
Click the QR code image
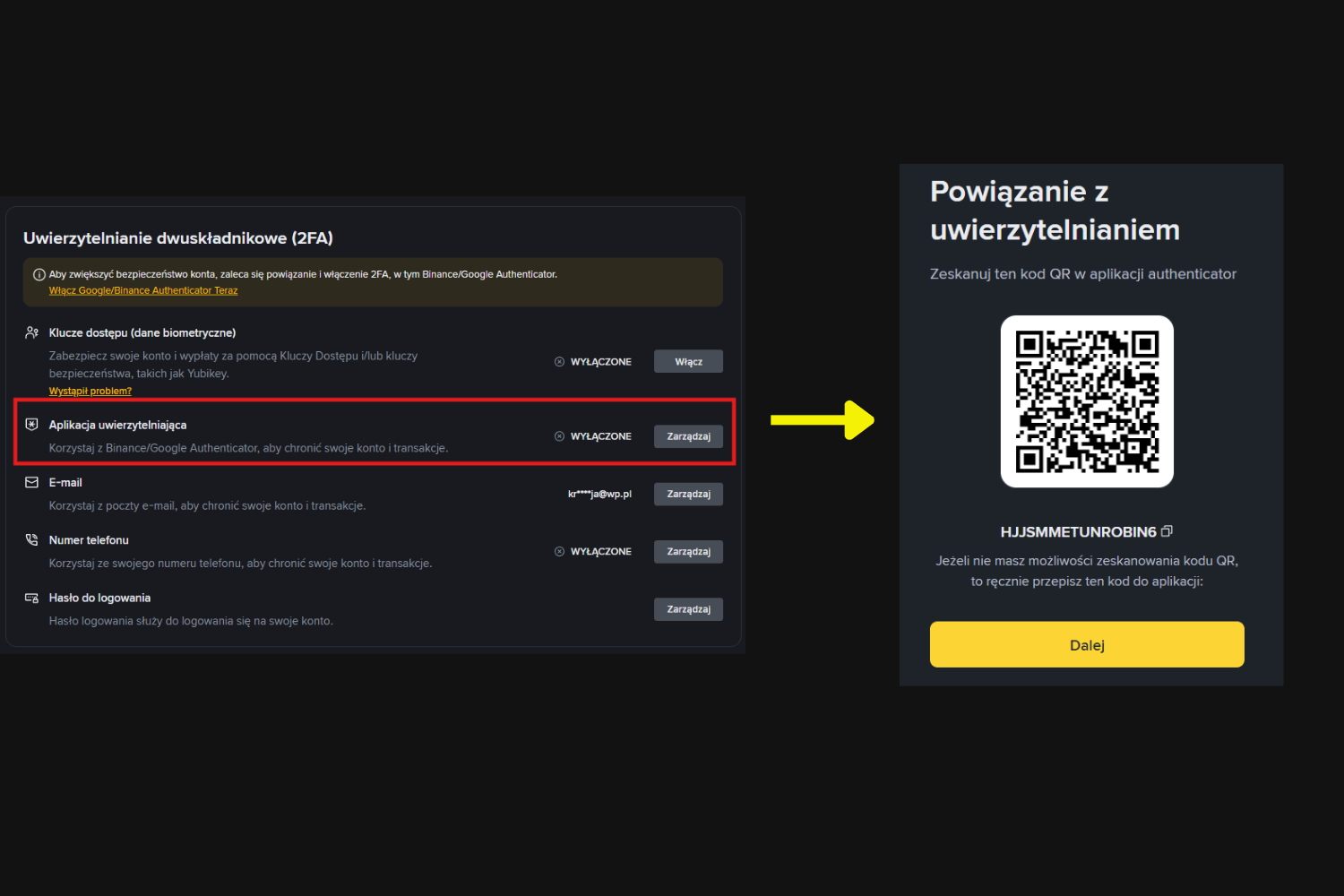(x=1087, y=401)
